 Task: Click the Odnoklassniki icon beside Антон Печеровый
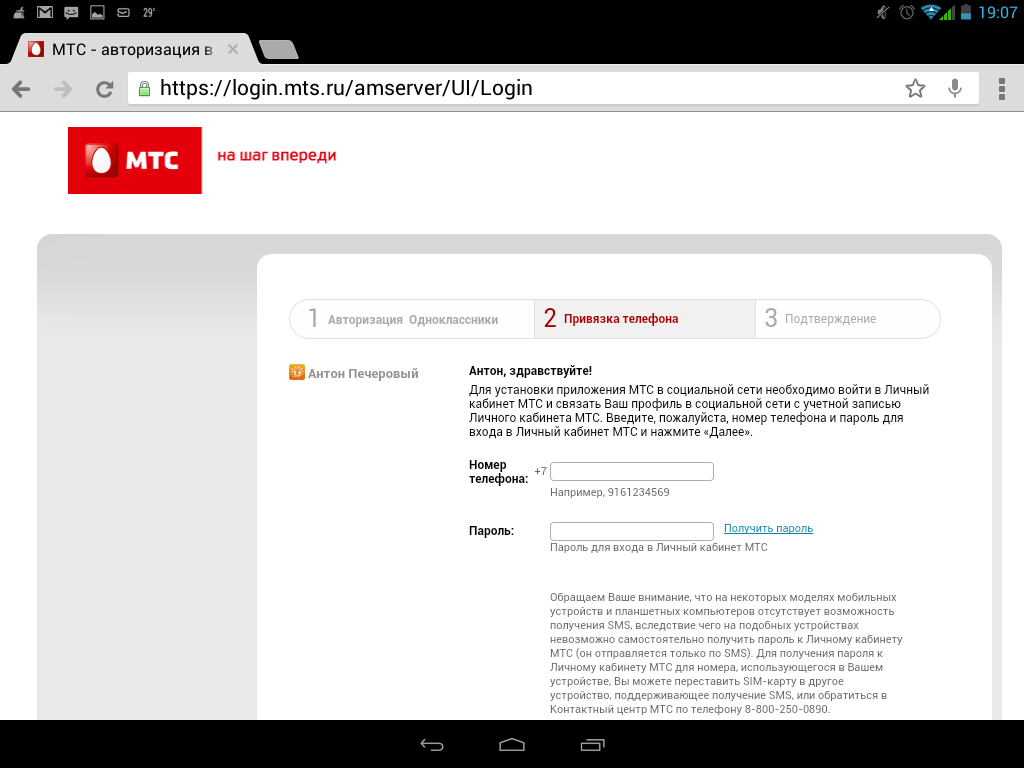click(x=296, y=372)
